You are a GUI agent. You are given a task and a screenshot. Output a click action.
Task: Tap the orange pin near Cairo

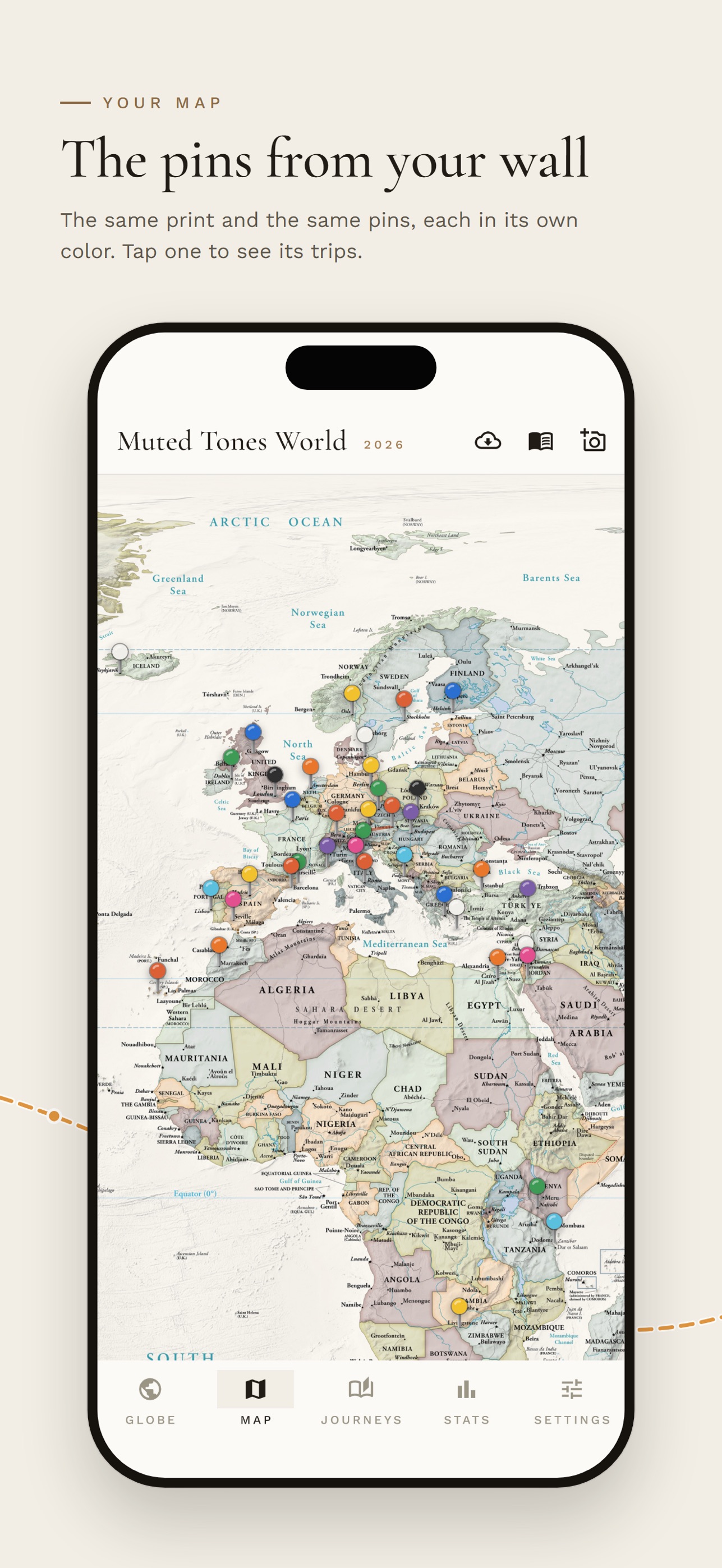coord(498,957)
